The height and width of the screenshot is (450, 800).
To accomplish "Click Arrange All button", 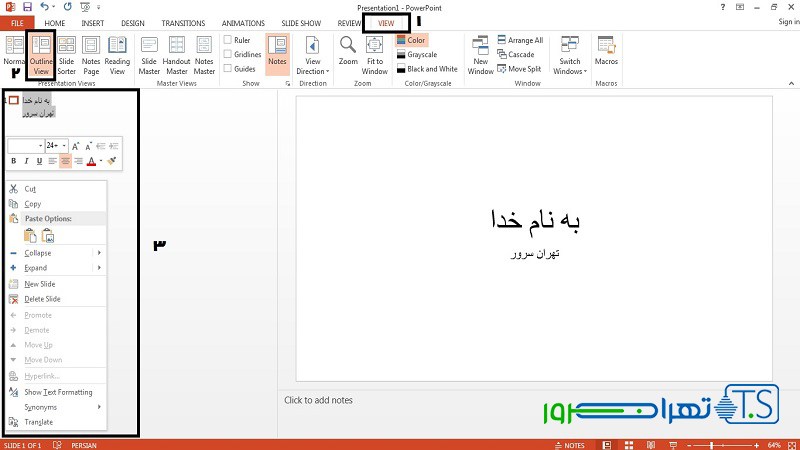I will [524, 41].
